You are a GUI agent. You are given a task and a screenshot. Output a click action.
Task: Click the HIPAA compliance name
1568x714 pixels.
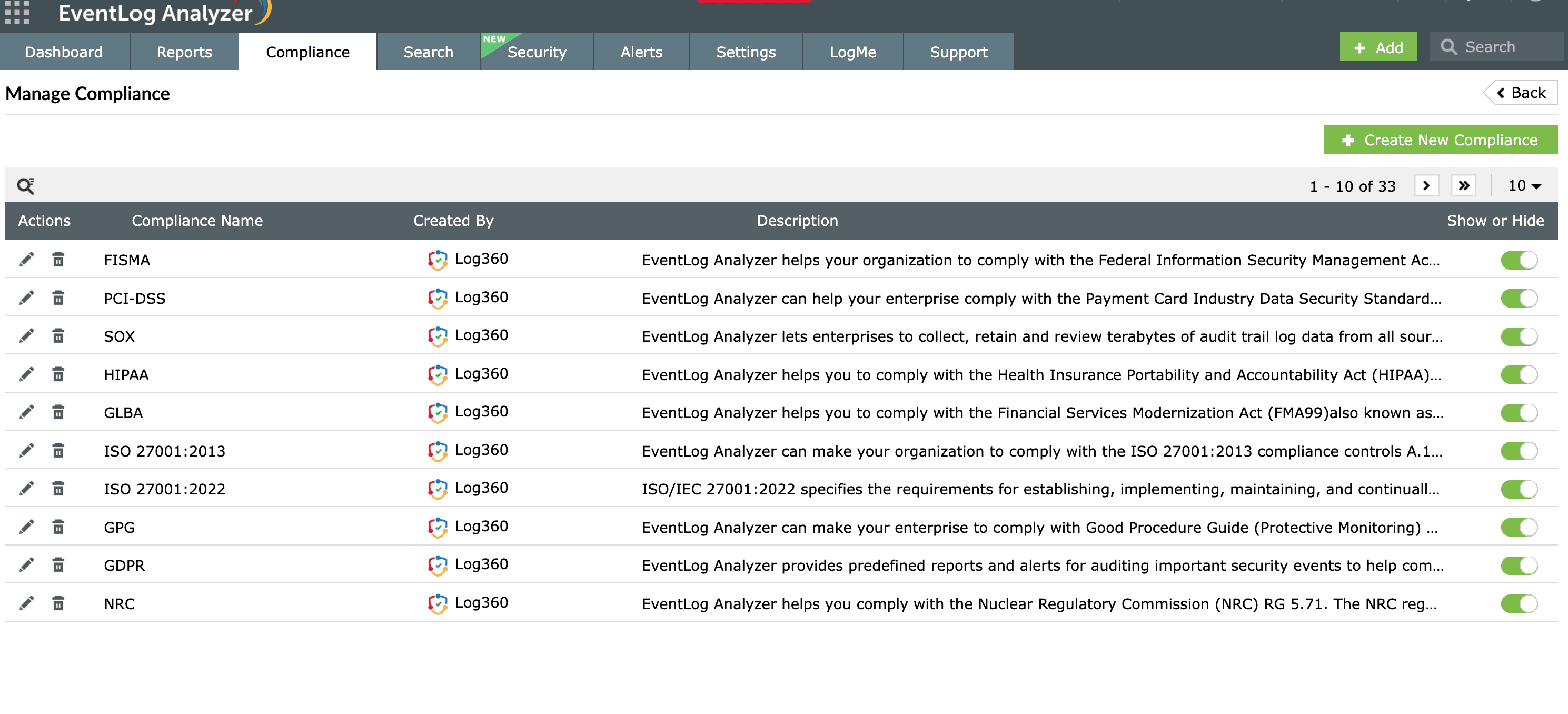(x=126, y=374)
